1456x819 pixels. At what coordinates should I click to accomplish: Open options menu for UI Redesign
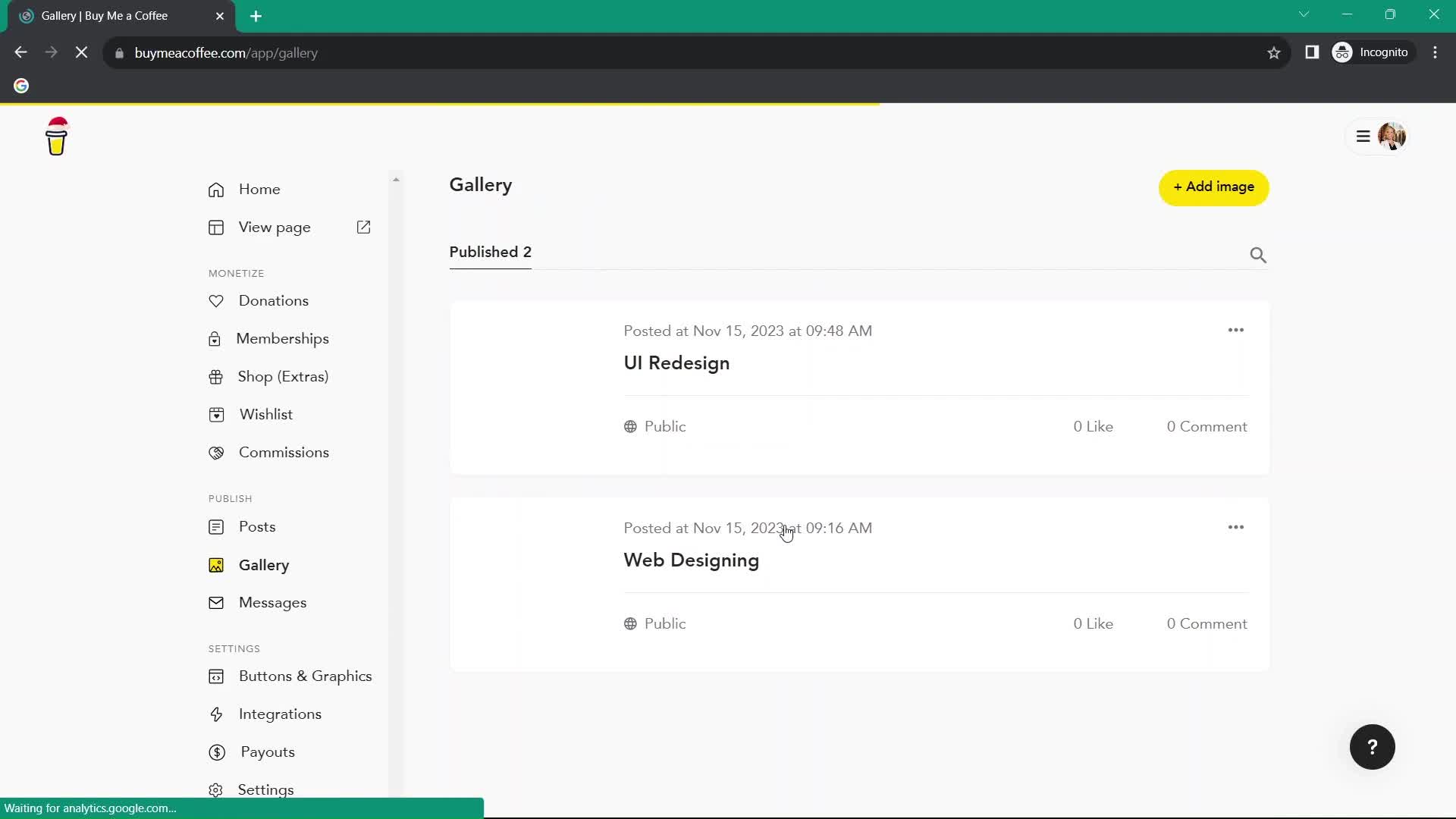[x=1236, y=330]
